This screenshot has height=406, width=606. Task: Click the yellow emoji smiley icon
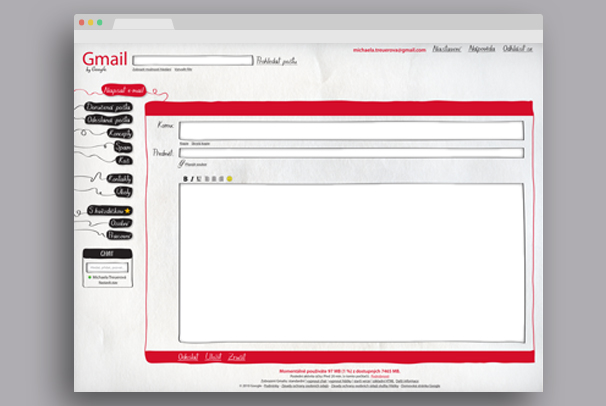pyautogui.click(x=229, y=179)
